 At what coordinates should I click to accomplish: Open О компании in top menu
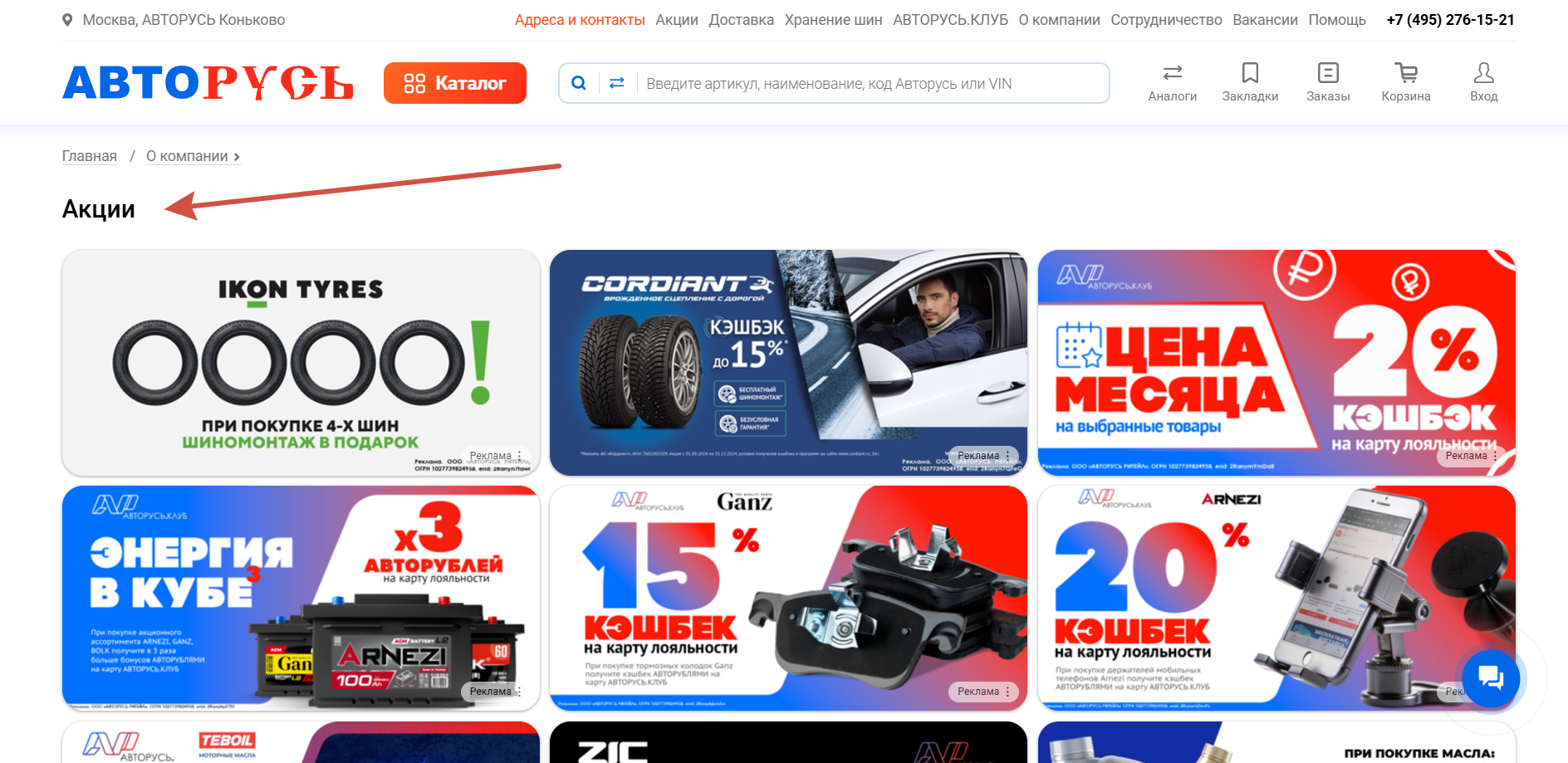click(1060, 20)
